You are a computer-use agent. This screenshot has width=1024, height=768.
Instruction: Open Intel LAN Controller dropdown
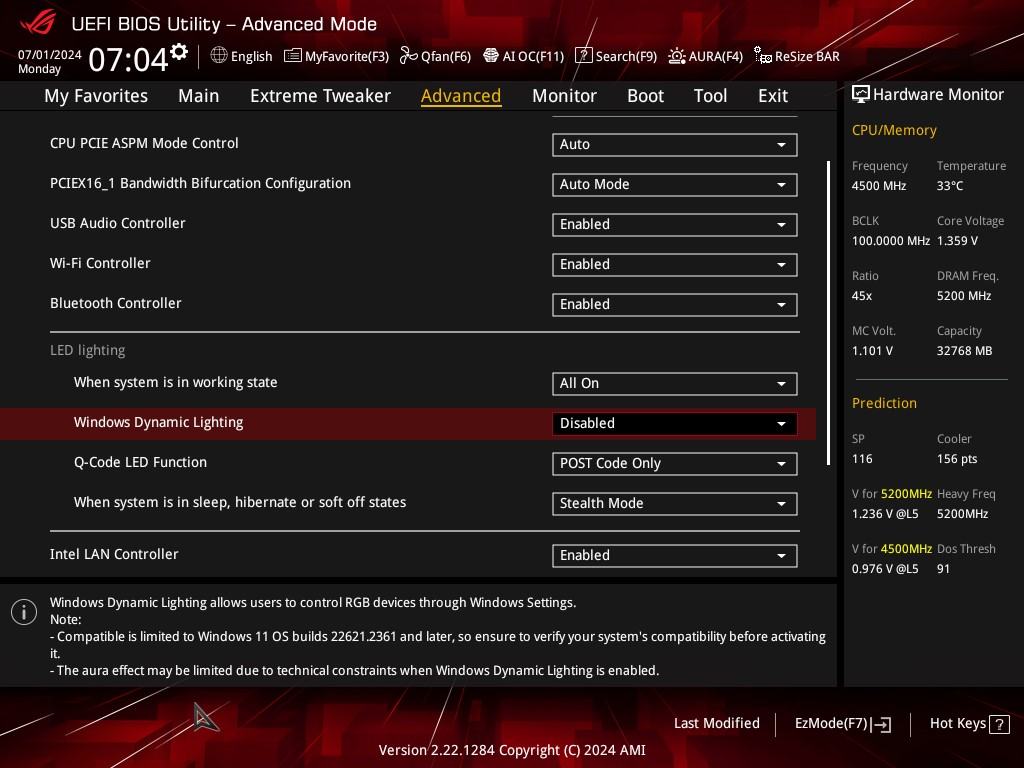tap(675, 555)
